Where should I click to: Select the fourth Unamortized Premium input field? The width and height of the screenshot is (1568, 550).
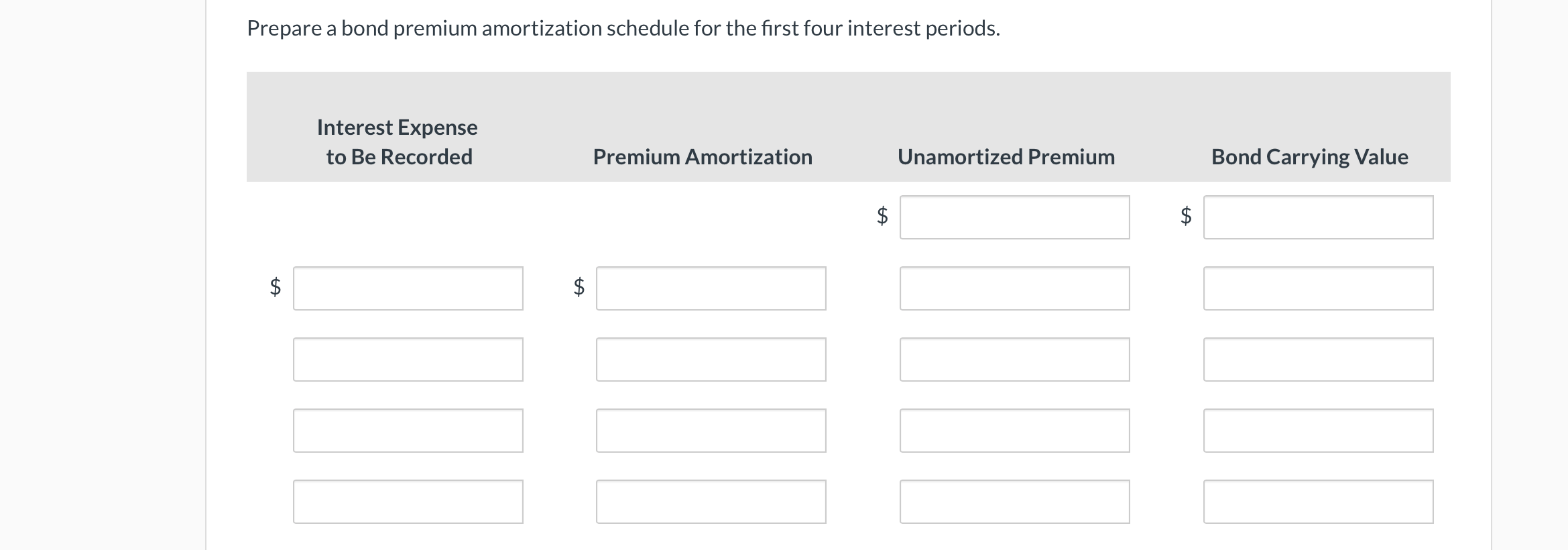1014,430
